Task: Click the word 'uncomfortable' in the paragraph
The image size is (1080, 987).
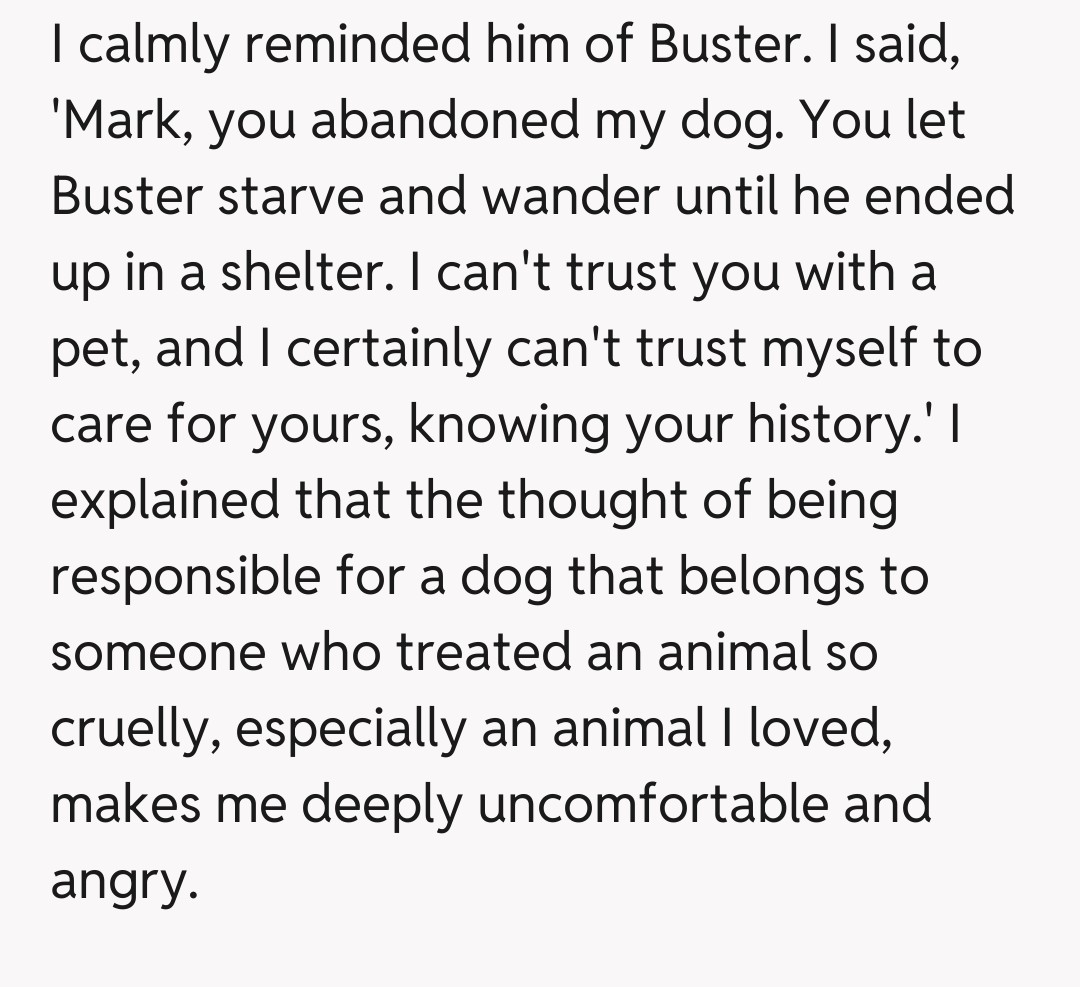Action: [652, 804]
